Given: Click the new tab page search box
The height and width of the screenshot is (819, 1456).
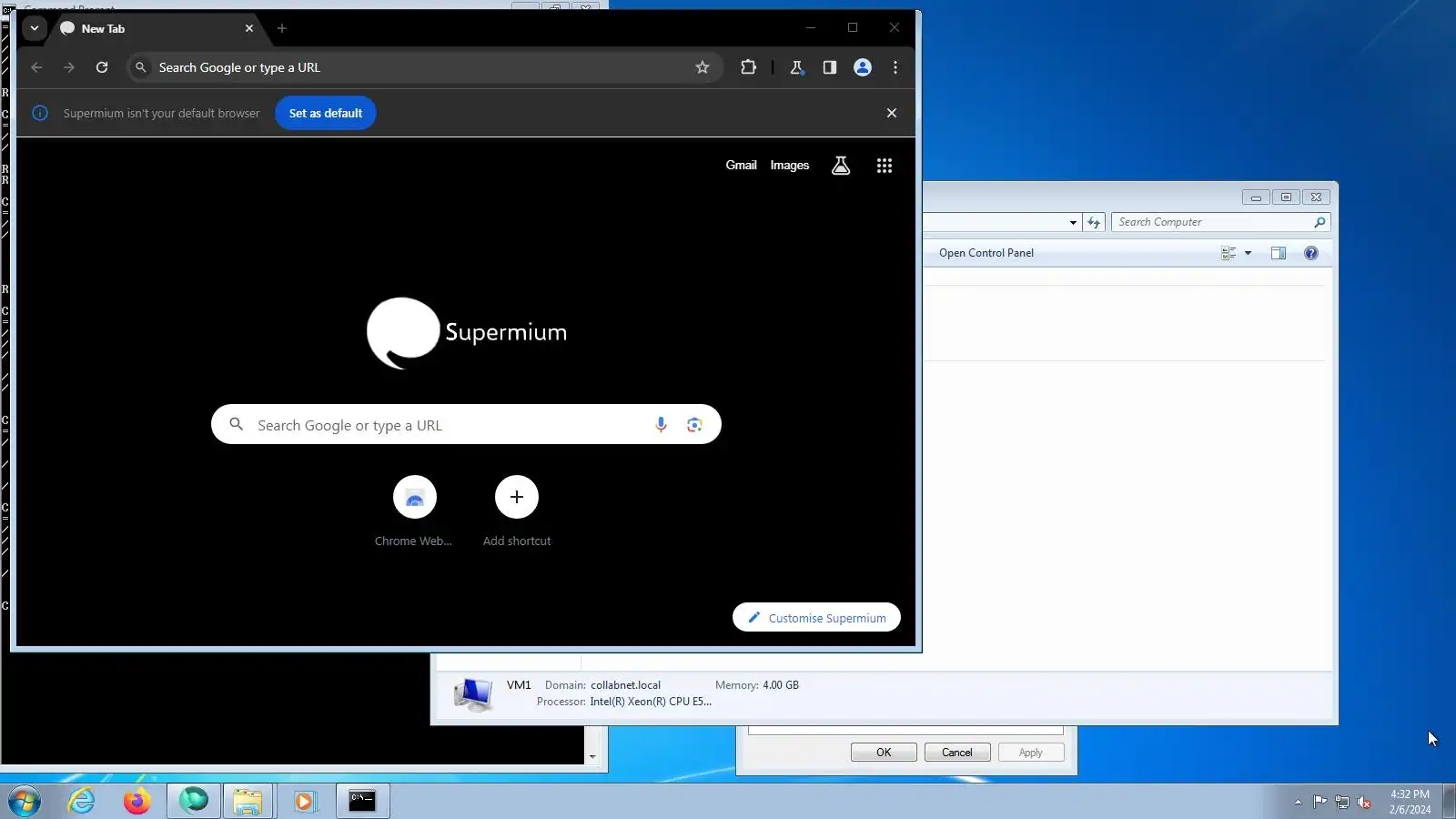Looking at the screenshot, I should coord(466,424).
